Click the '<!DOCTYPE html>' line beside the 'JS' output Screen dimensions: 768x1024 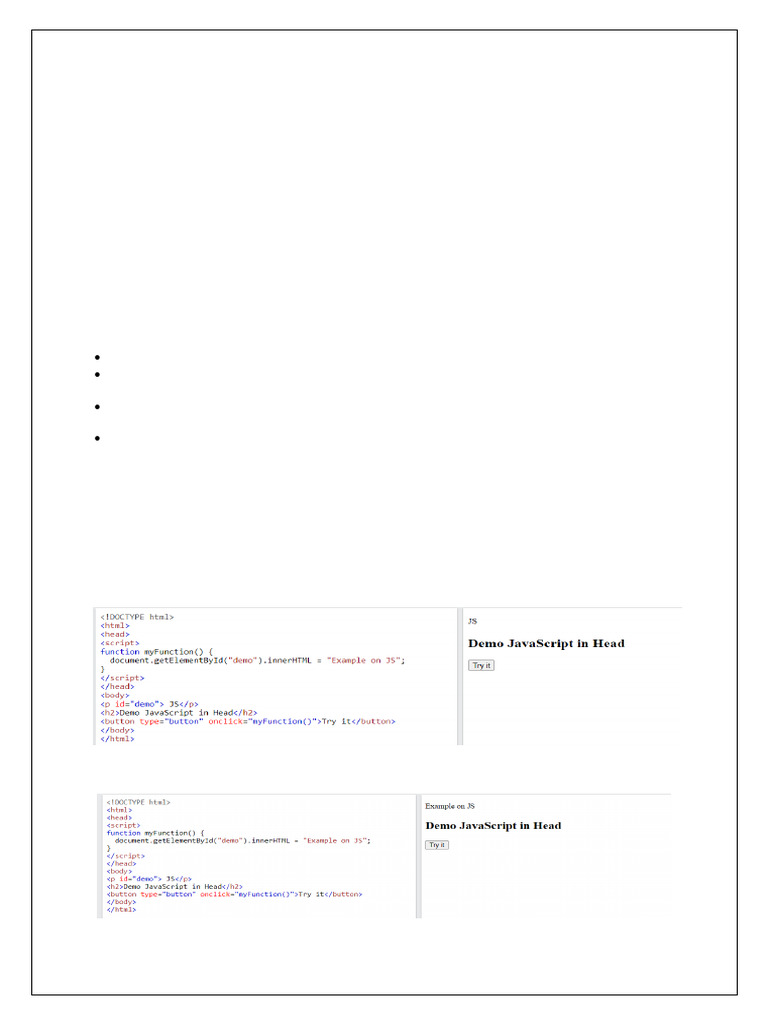[137, 617]
